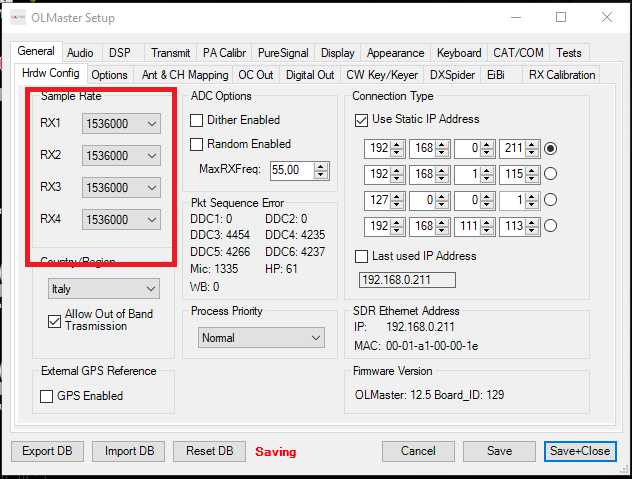This screenshot has width=632, height=479.
Task: Open the OC Out sub-tab
Action: pyautogui.click(x=256, y=75)
